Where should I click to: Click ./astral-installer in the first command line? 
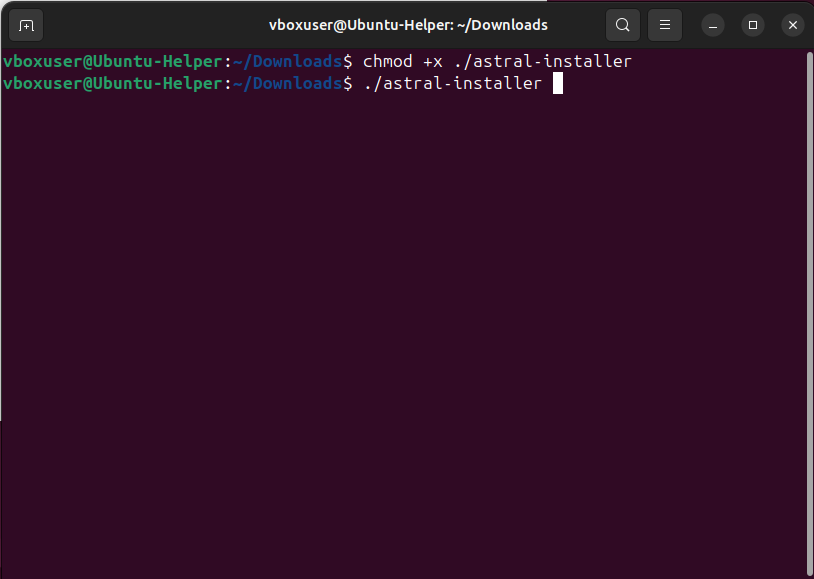(x=542, y=61)
